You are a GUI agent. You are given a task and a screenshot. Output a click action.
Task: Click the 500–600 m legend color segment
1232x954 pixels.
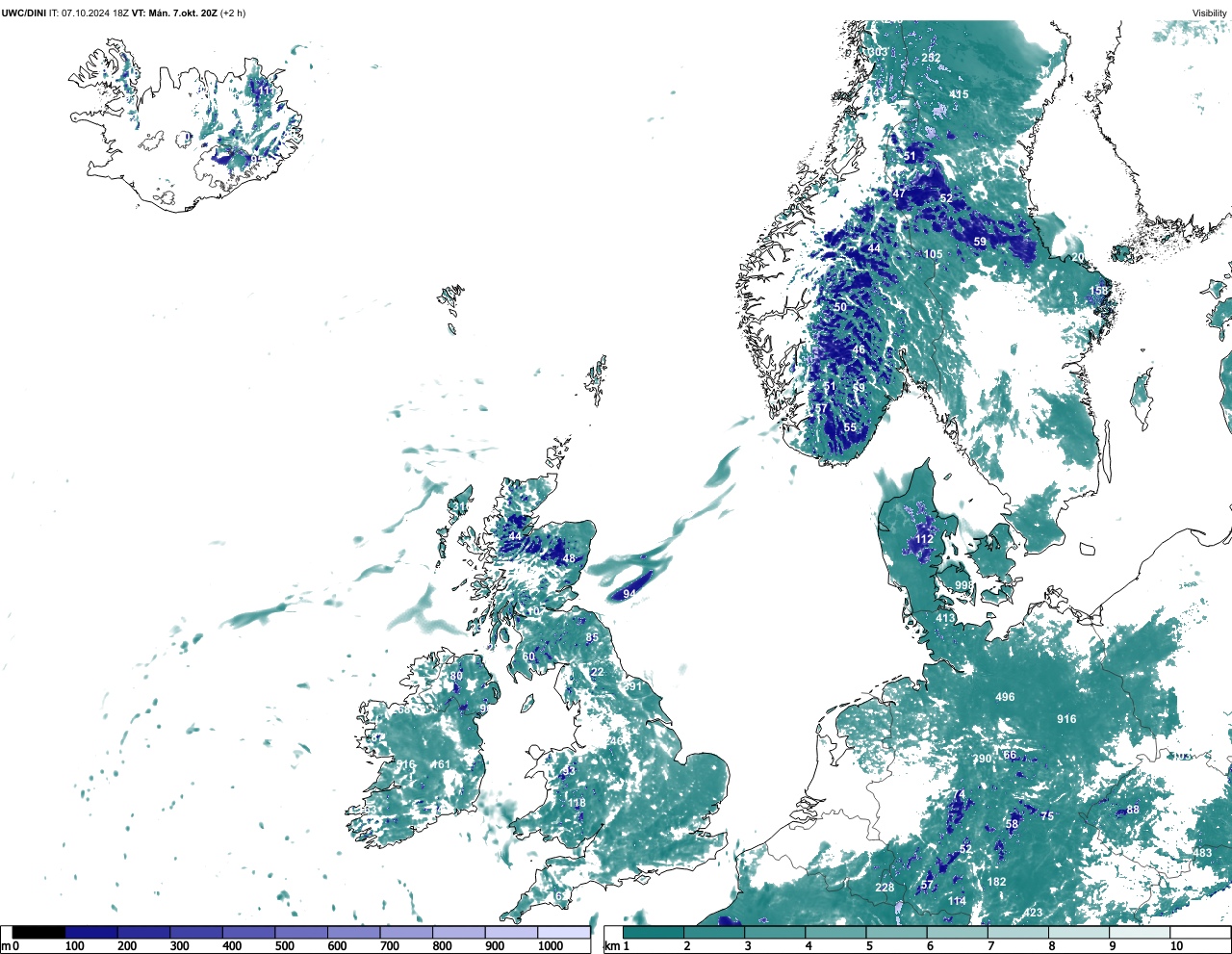[x=301, y=932]
